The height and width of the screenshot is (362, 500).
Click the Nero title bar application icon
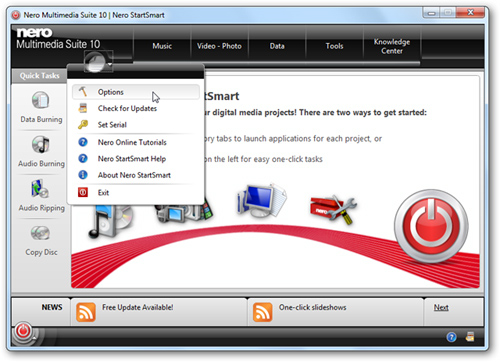point(15,15)
